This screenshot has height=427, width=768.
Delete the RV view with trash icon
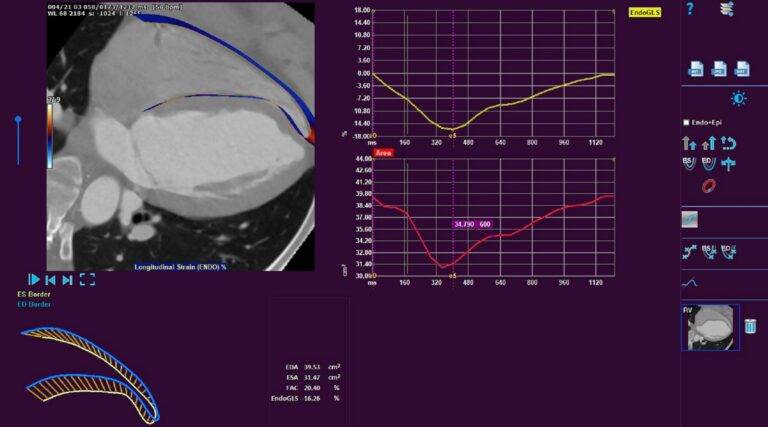(x=750, y=325)
